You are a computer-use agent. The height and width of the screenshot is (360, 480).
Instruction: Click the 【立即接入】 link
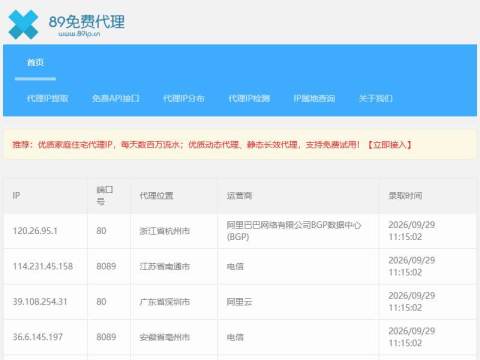pos(389,145)
